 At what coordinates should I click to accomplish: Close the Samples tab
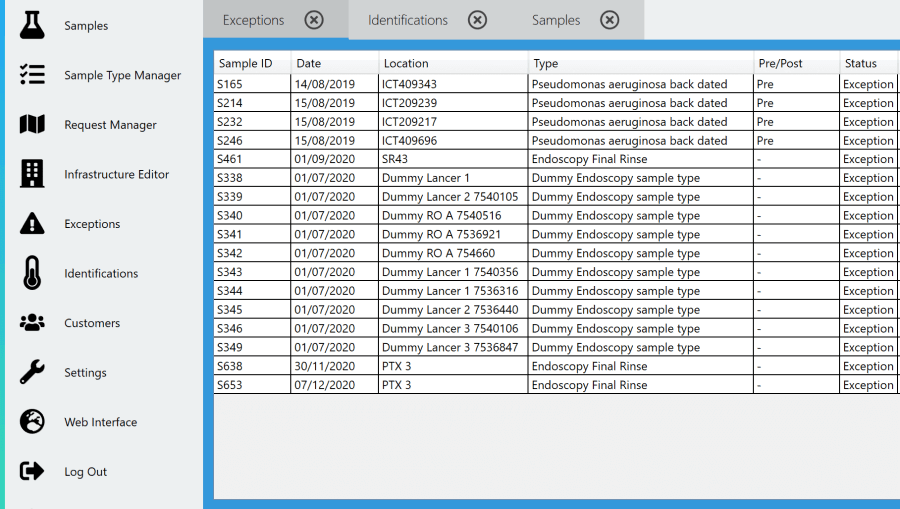pyautogui.click(x=610, y=20)
